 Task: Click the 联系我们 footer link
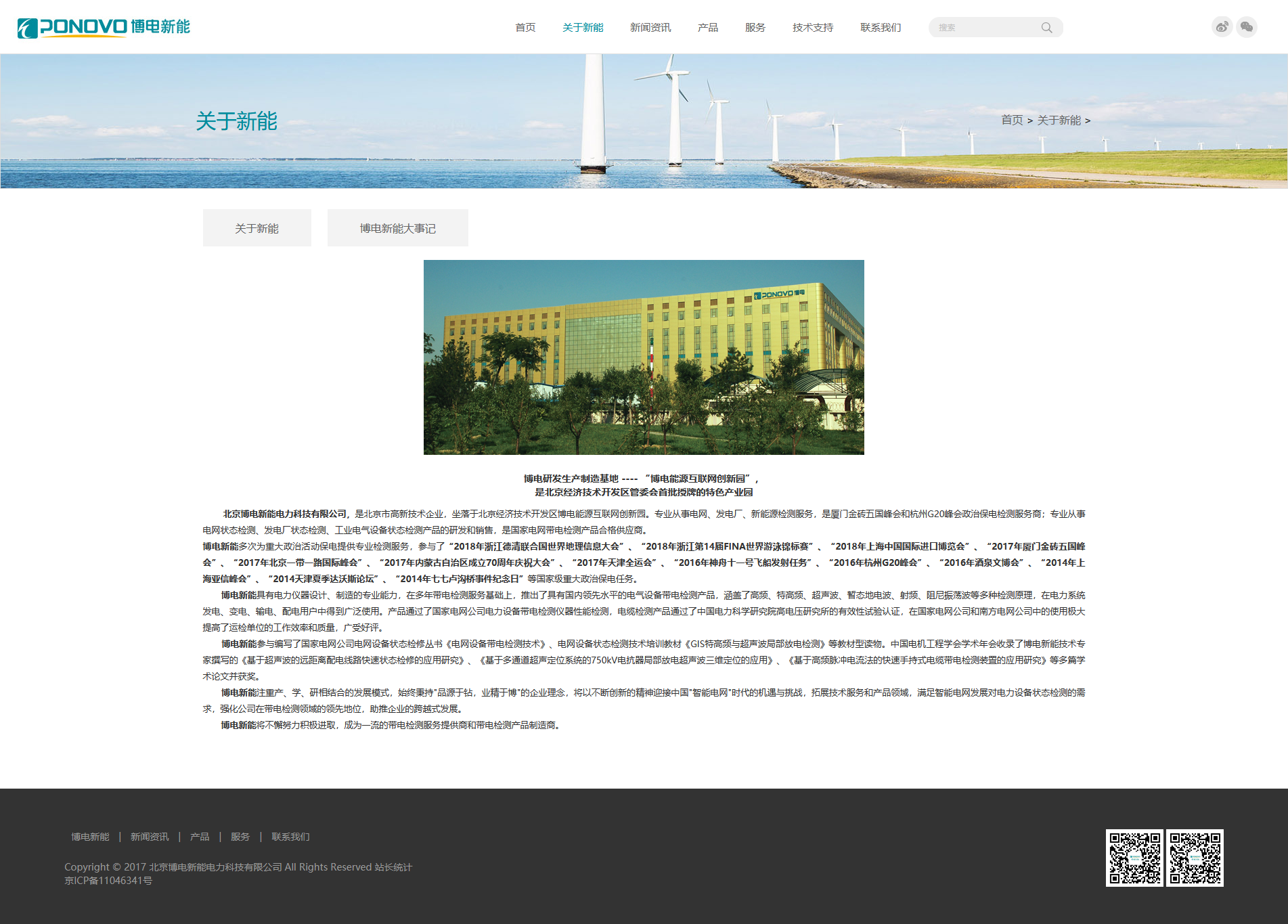290,837
